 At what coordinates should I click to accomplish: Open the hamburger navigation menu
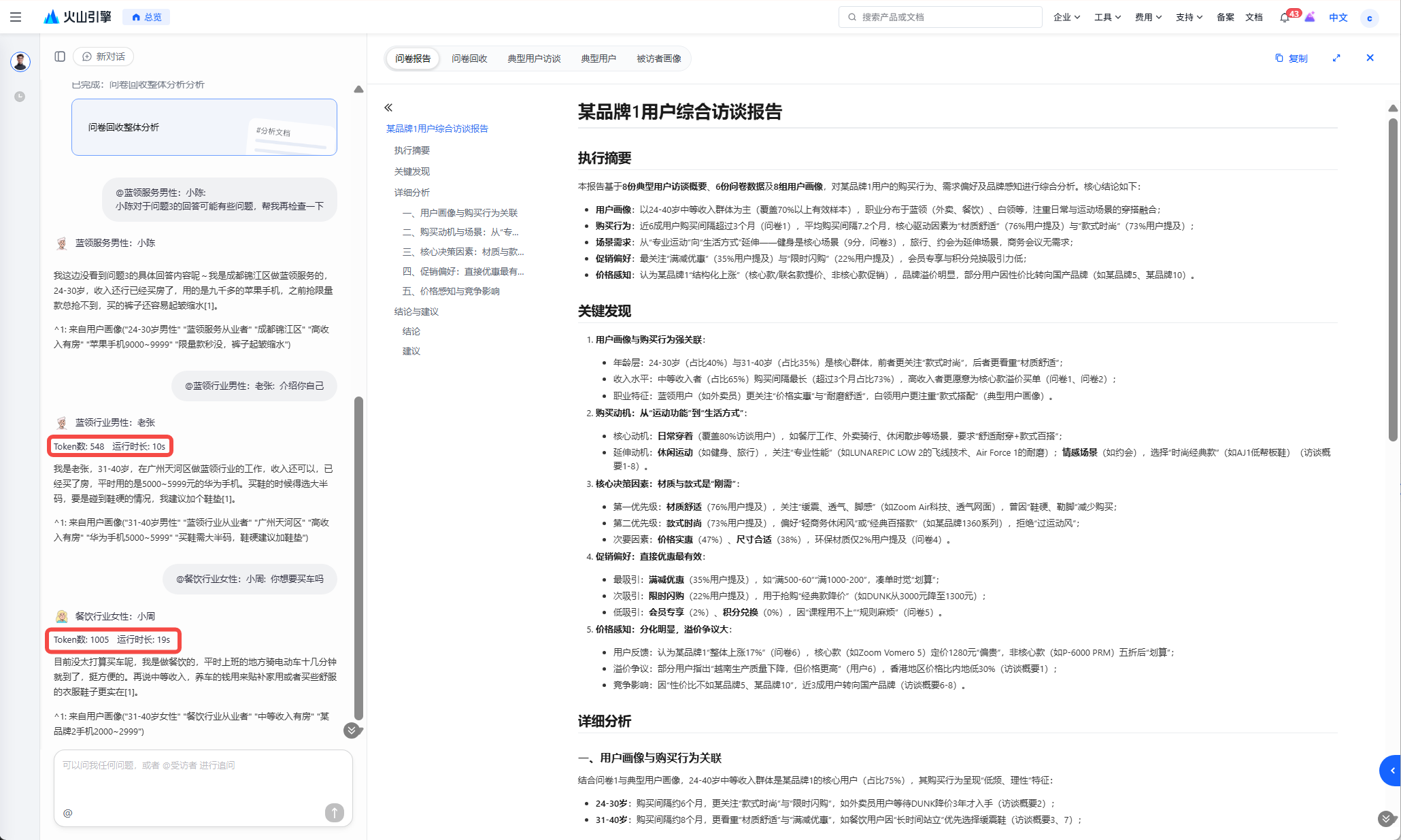tap(16, 17)
